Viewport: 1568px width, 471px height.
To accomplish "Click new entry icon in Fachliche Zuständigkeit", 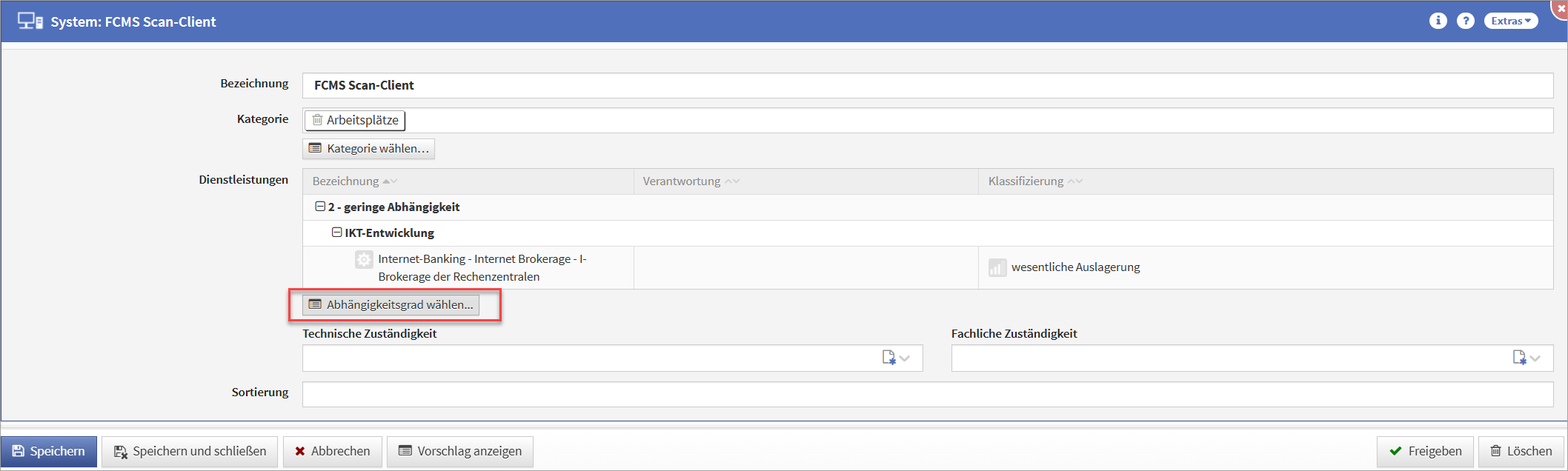I will (1519, 358).
